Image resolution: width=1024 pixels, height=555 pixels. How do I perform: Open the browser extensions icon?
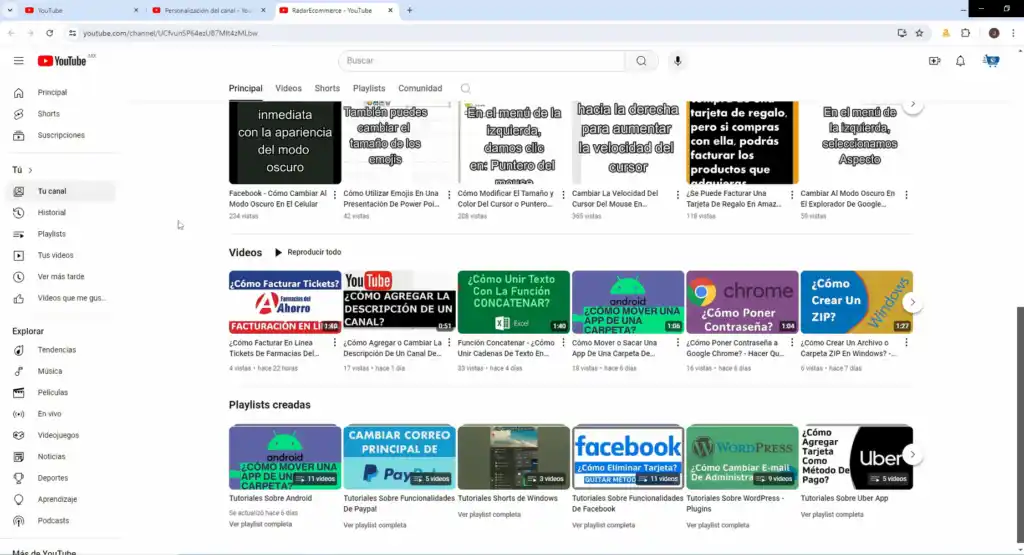pyautogui.click(x=966, y=33)
